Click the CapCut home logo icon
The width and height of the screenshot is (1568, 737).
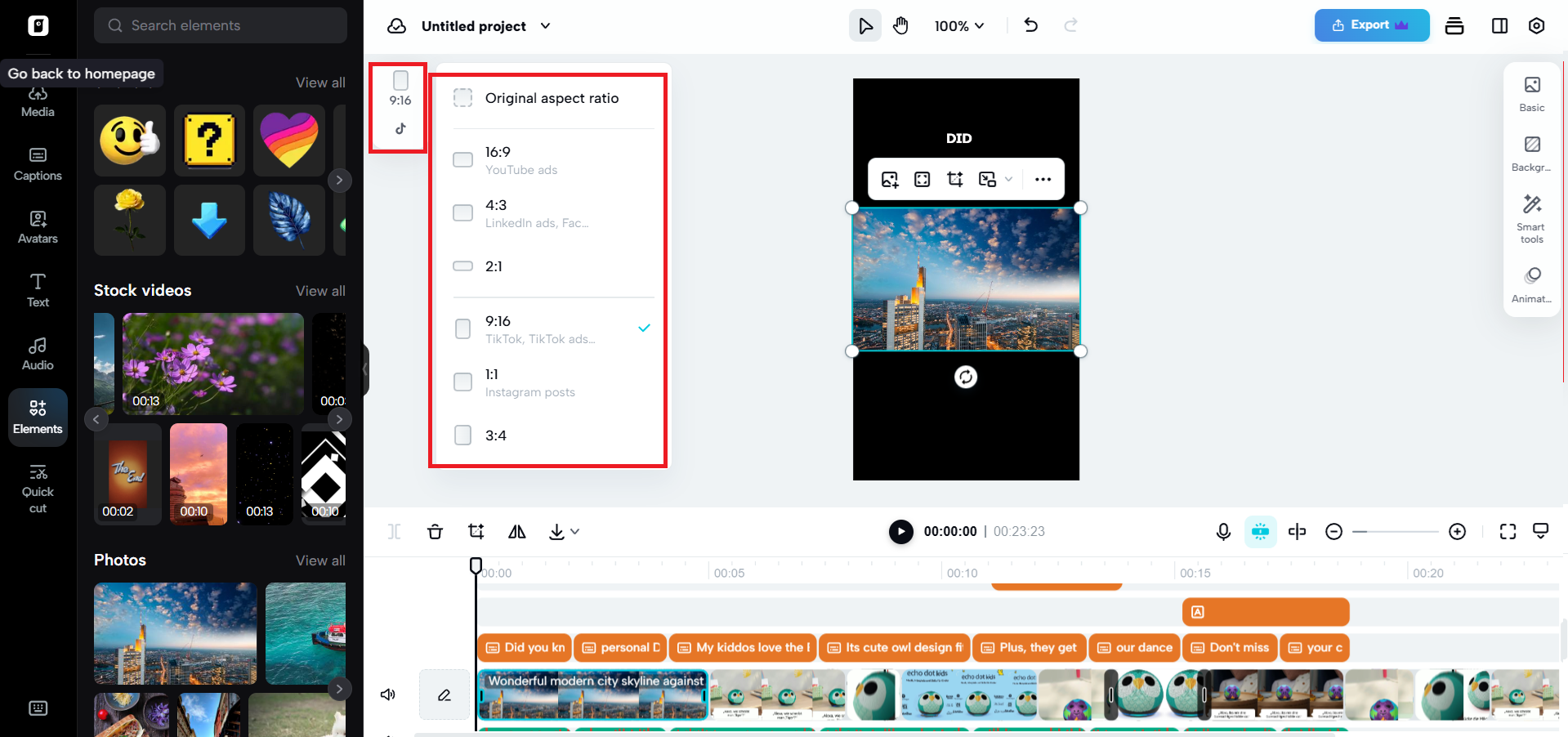pos(38,25)
